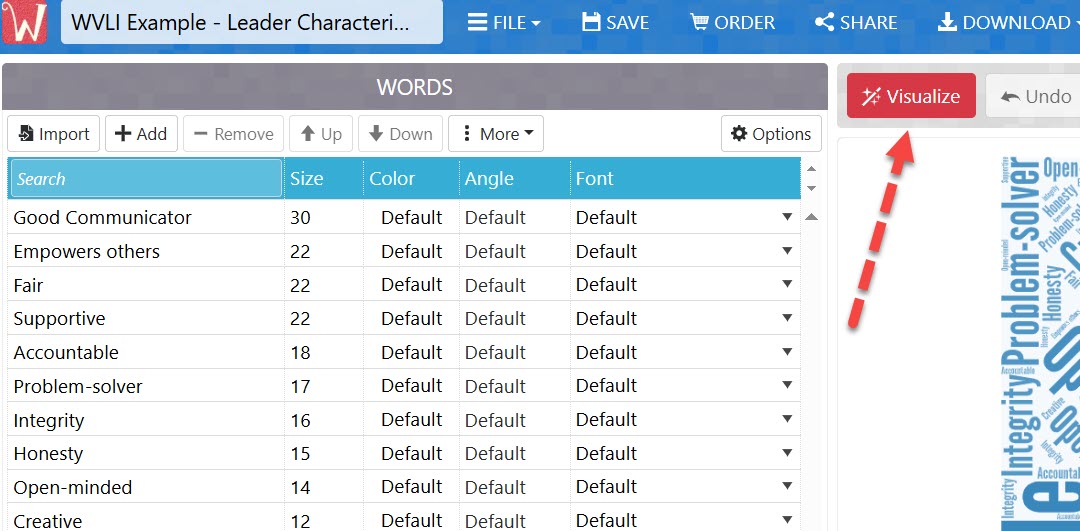Image resolution: width=1080 pixels, height=531 pixels.
Task: Click Color Default for Honesty row
Action: click(x=411, y=453)
